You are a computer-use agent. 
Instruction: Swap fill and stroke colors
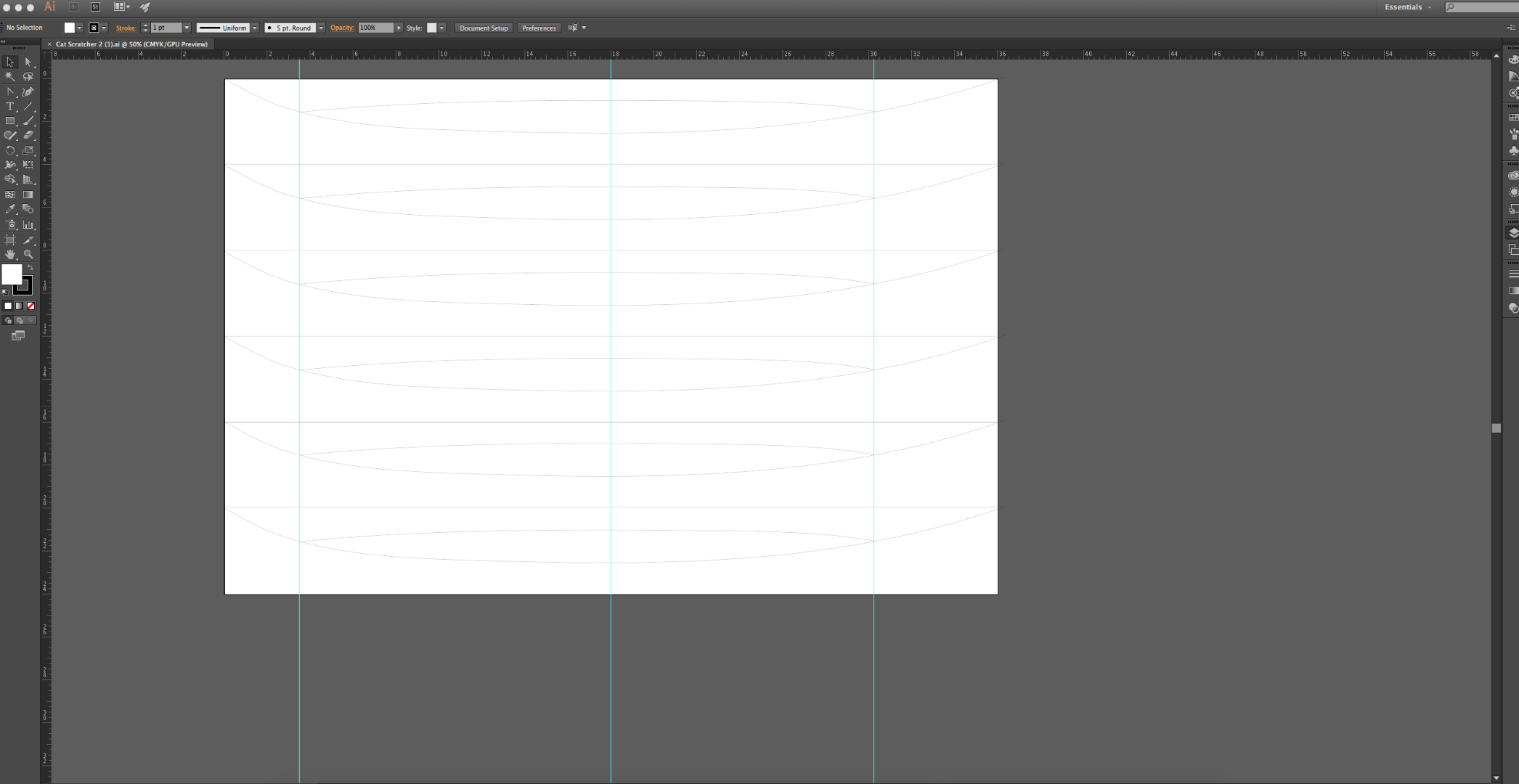[30, 268]
